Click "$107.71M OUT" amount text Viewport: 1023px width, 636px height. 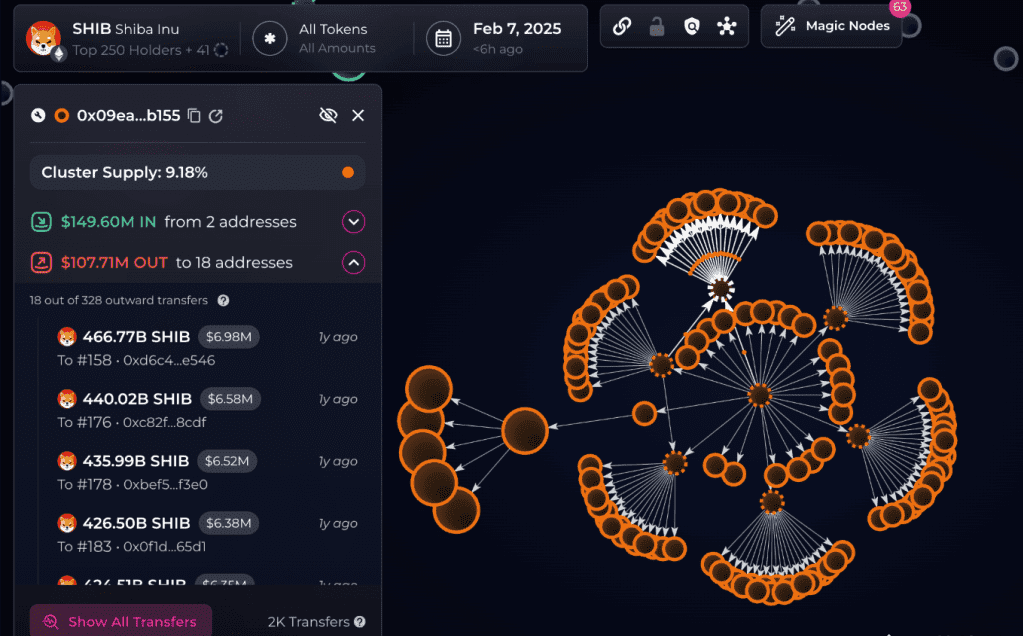(x=114, y=262)
